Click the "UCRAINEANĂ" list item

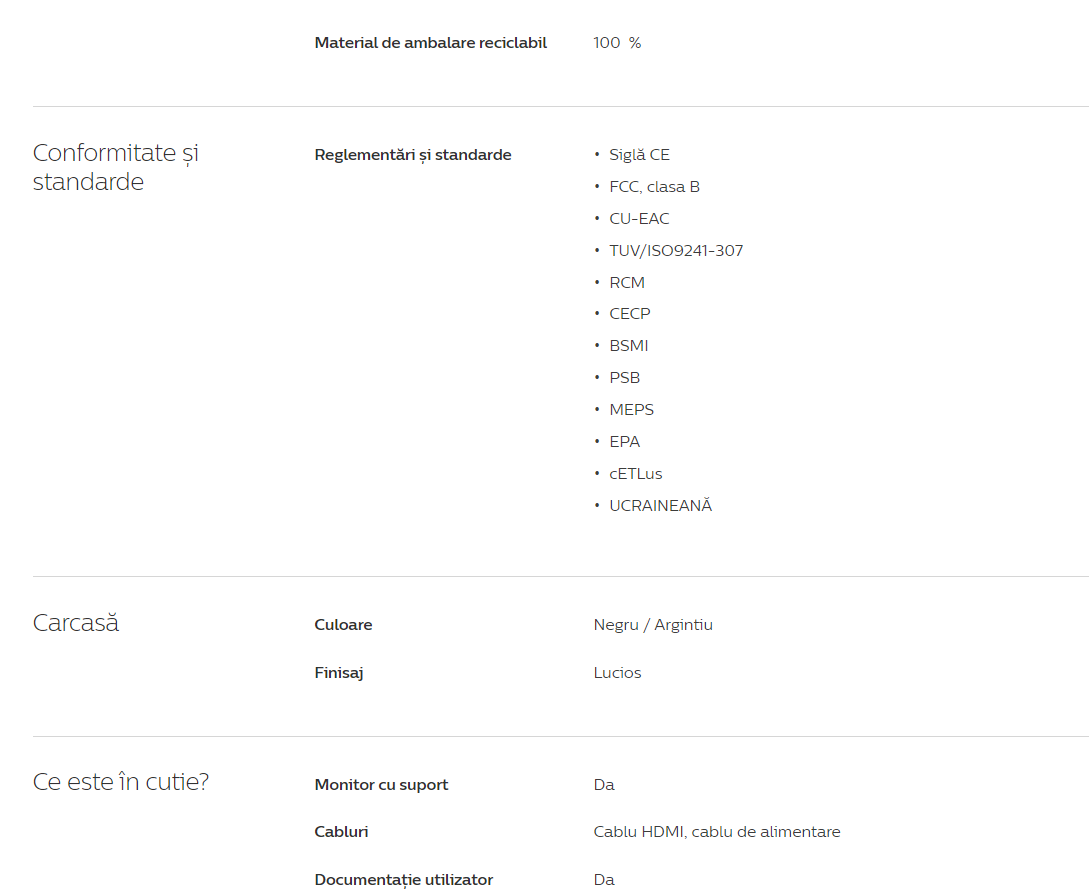[660, 506]
